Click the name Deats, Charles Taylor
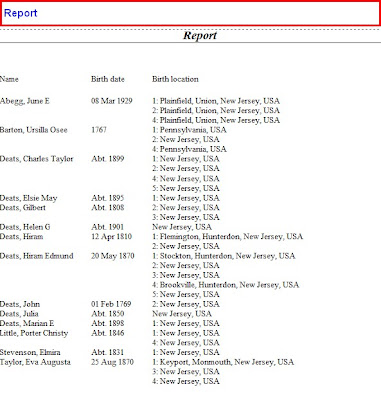The image size is (381, 400). [x=36, y=159]
